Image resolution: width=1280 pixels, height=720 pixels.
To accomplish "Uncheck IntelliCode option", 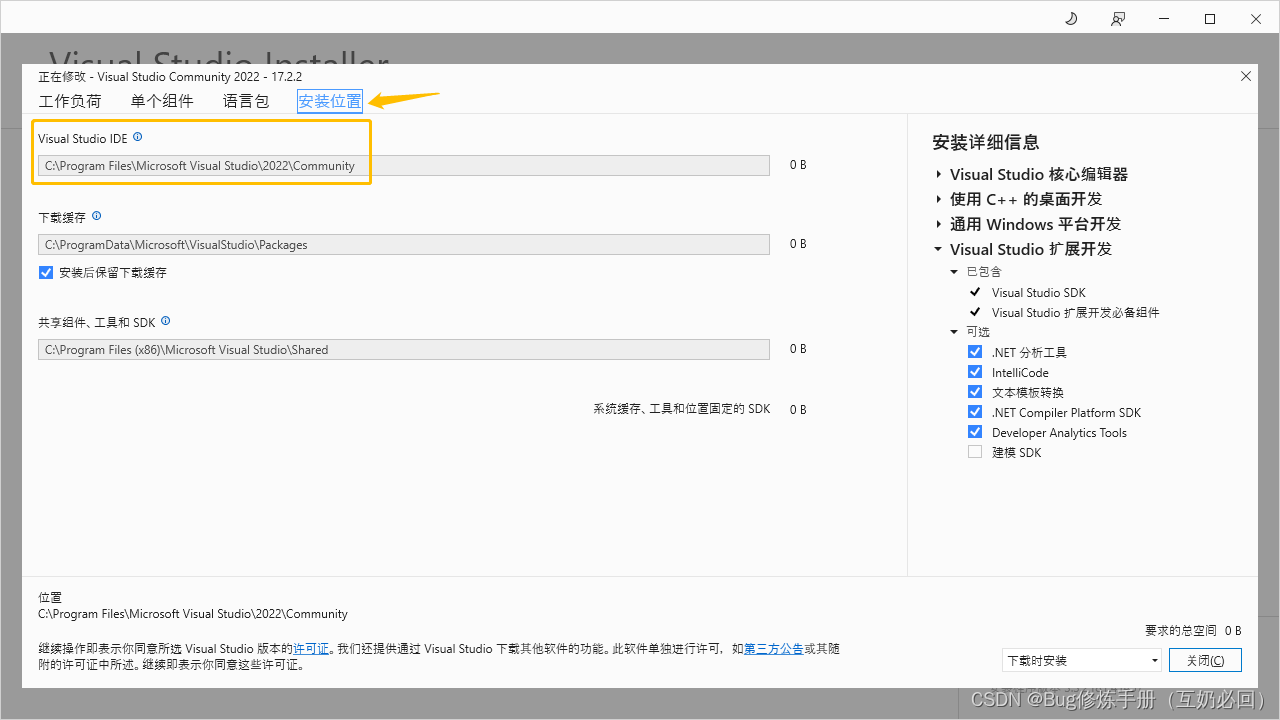I will tap(975, 372).
